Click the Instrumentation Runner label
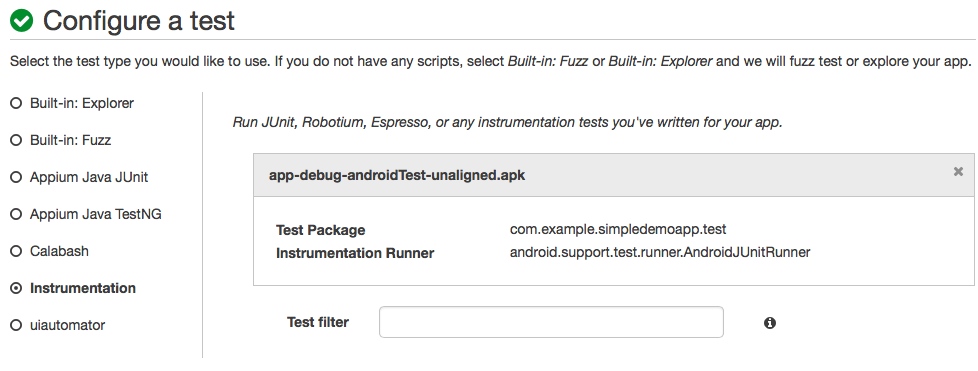 tap(355, 253)
